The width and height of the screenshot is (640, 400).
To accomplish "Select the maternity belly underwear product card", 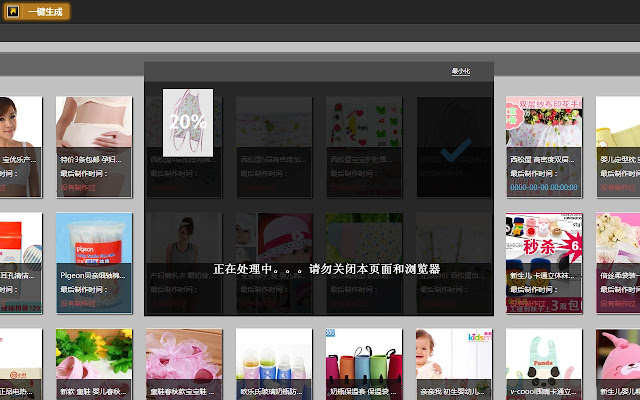I will [x=94, y=147].
